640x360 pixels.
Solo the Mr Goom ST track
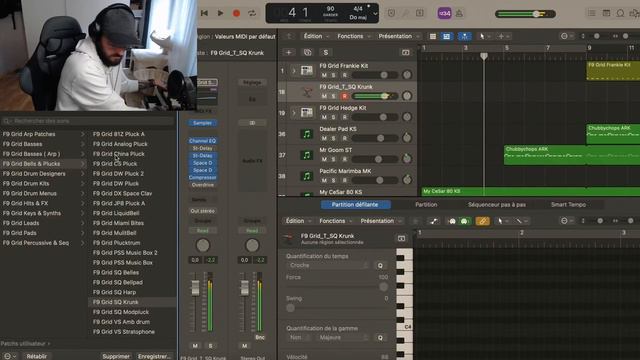(x=334, y=159)
